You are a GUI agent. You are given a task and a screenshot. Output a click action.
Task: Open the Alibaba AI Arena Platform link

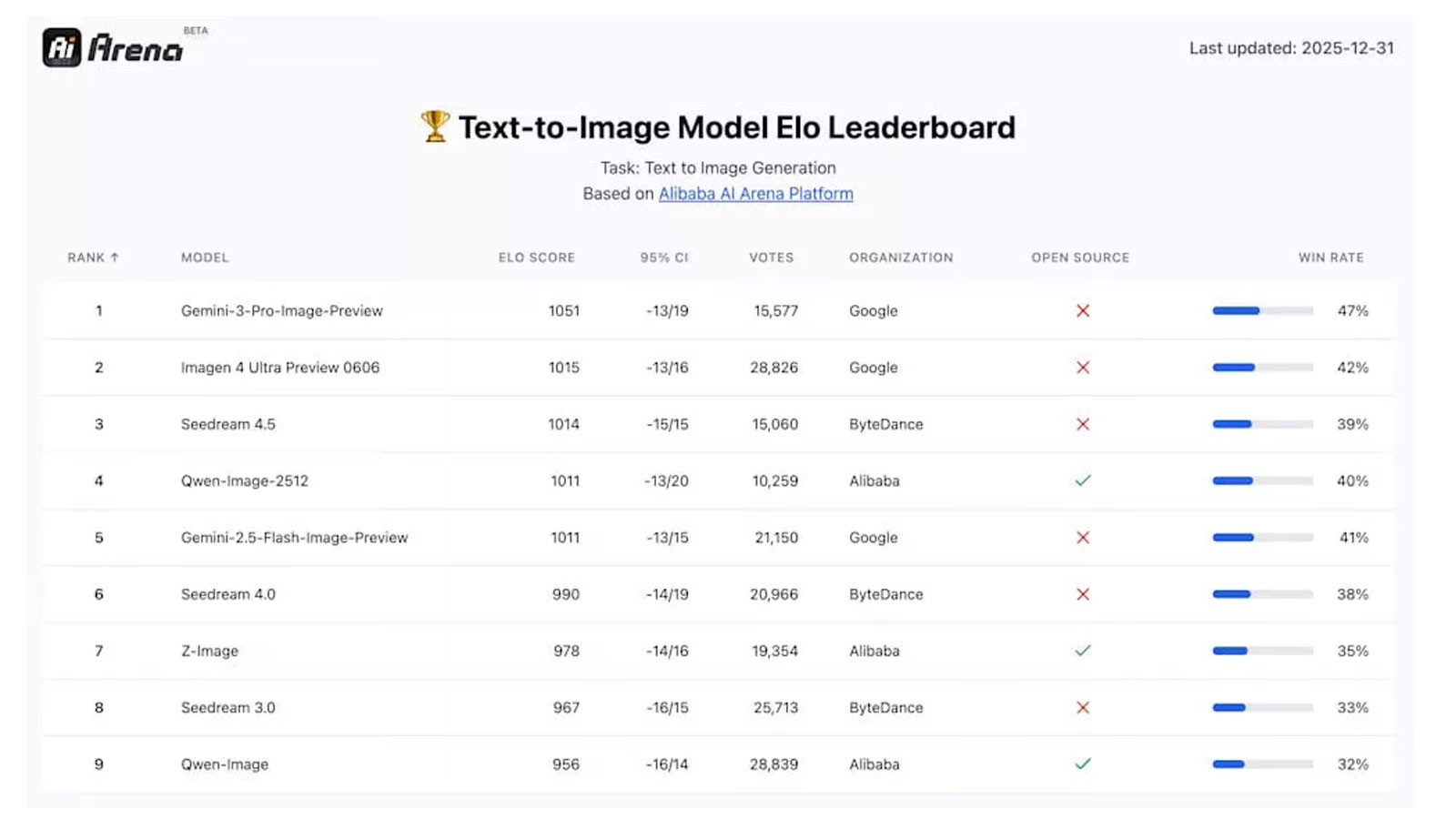coord(755,194)
